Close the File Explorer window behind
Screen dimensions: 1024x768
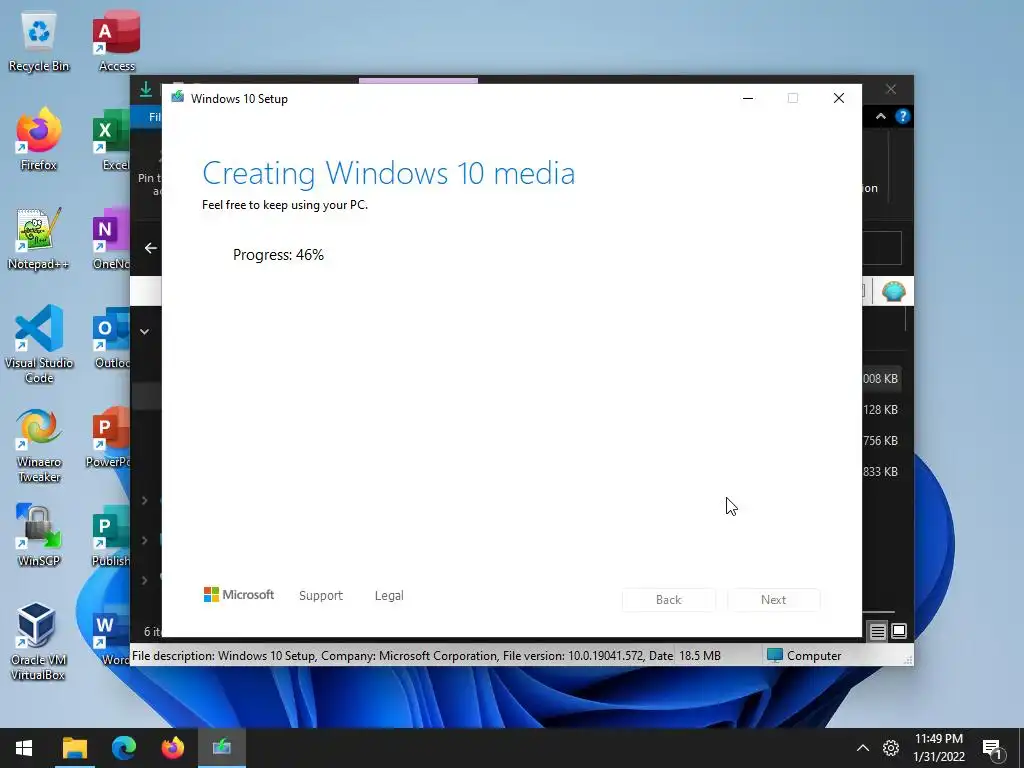pyautogui.click(x=891, y=89)
